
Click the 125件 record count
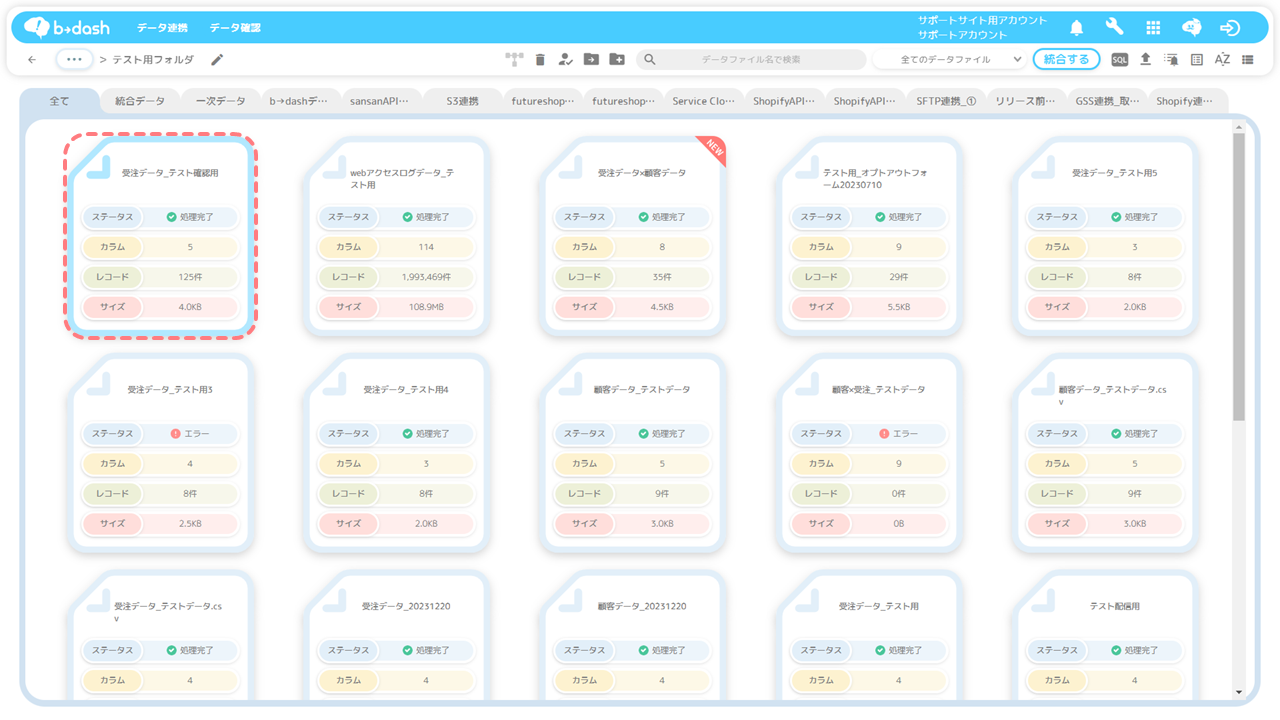[190, 277]
